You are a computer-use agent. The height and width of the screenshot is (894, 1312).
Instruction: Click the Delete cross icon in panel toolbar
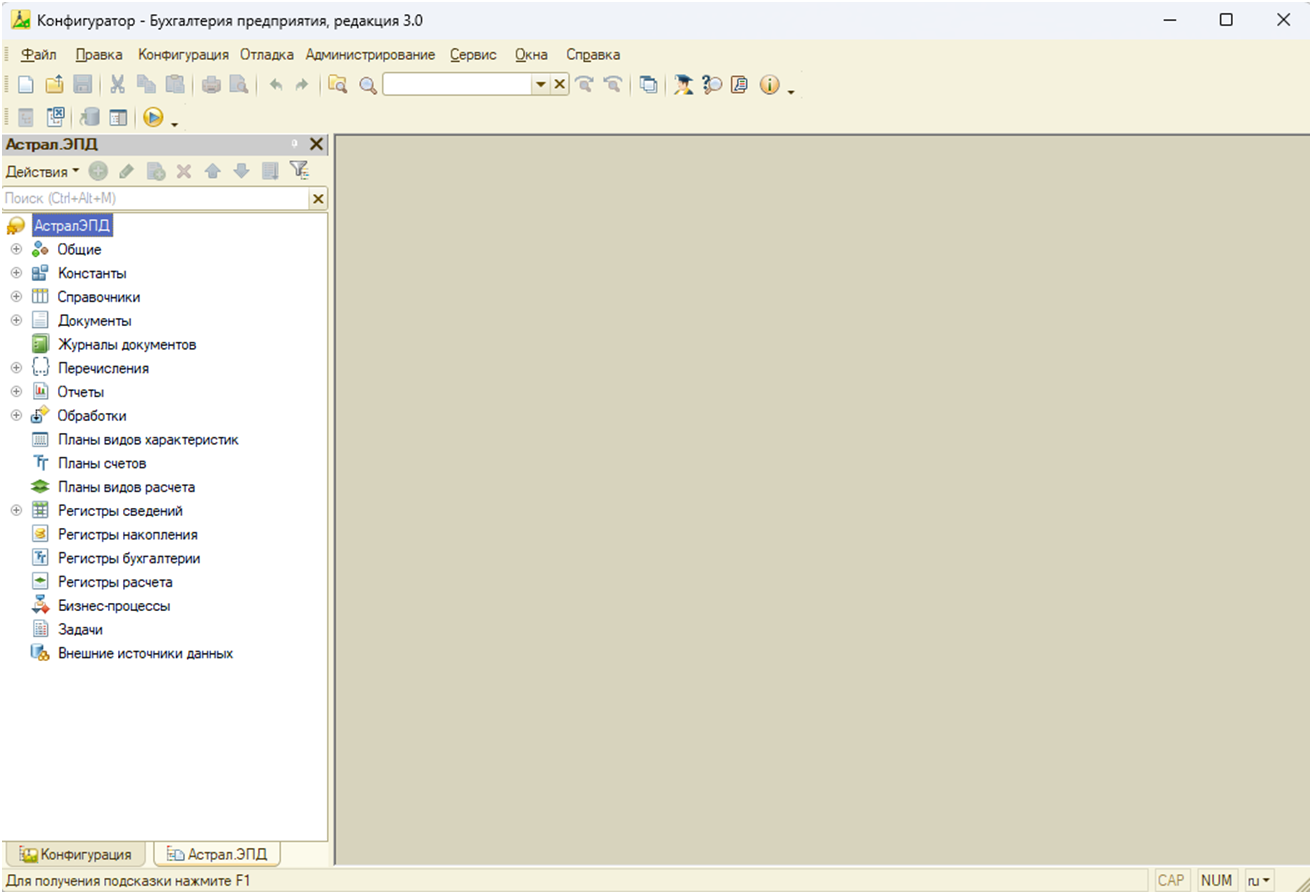(184, 172)
